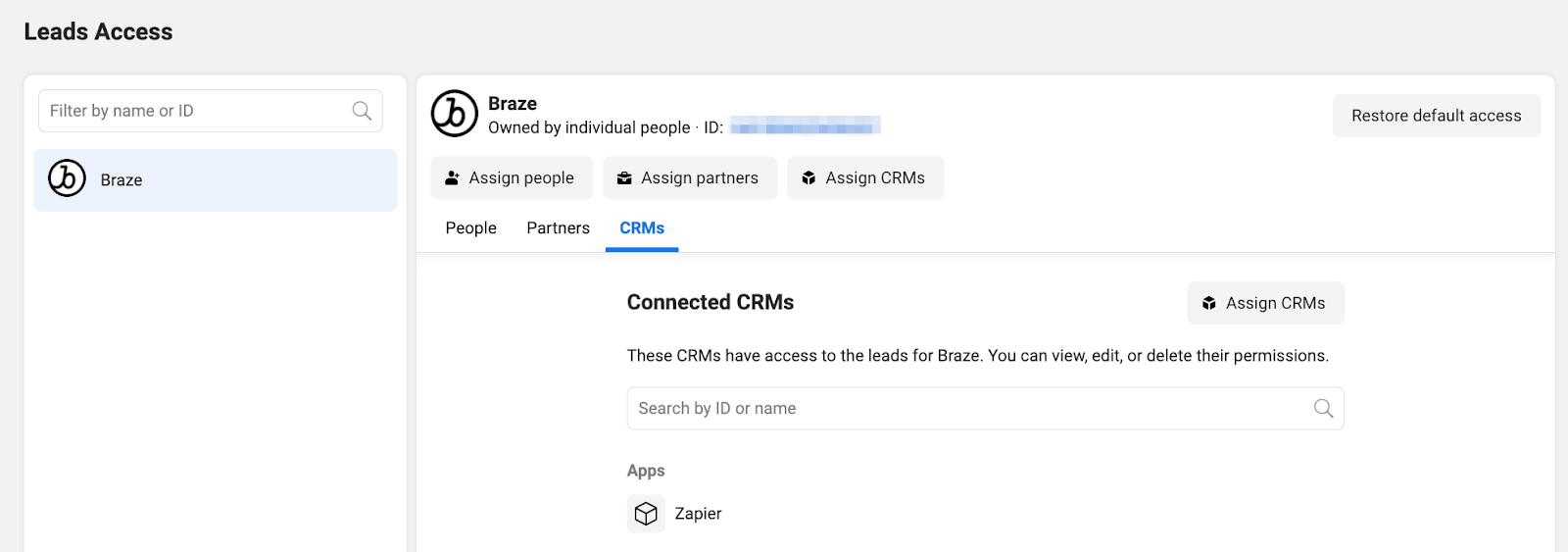Image resolution: width=1568 pixels, height=552 pixels.
Task: Open the Partners tab
Action: click(x=558, y=227)
